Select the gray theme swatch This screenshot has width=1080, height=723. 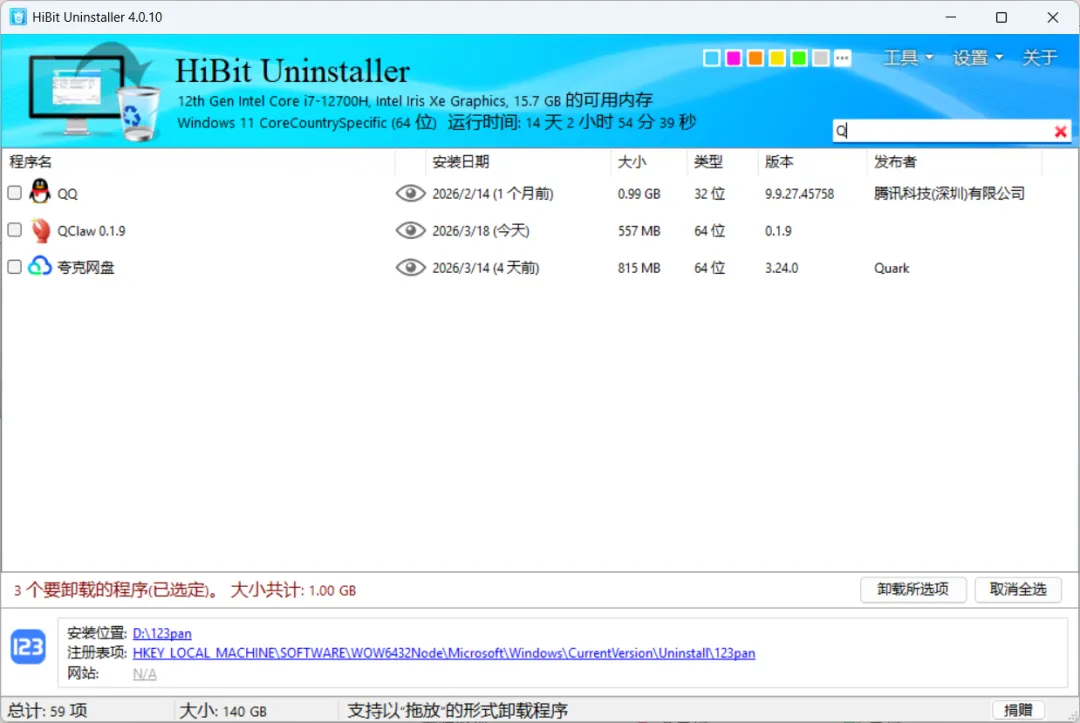click(x=820, y=58)
